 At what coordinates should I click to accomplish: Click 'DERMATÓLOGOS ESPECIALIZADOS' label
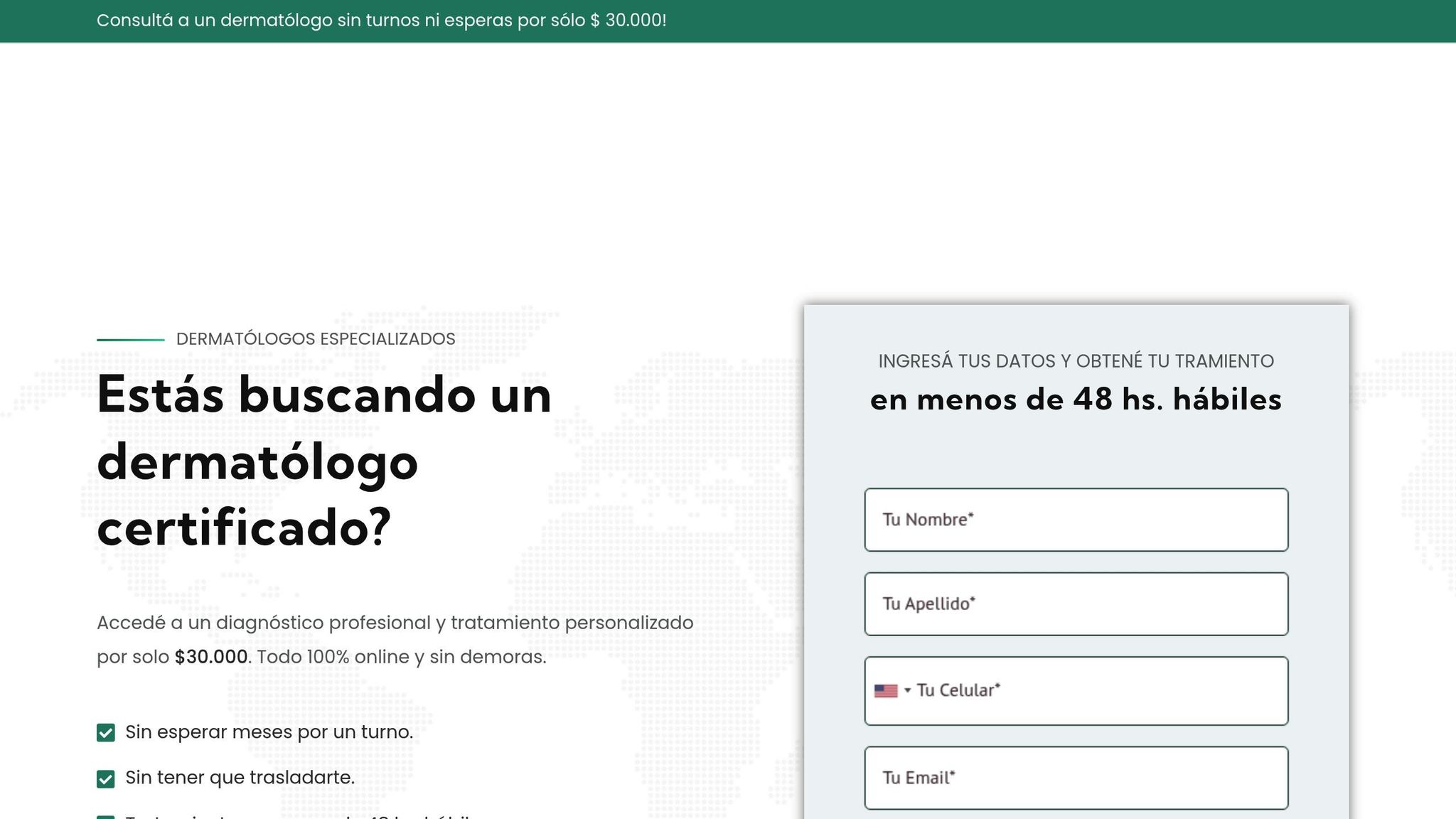coord(316,339)
